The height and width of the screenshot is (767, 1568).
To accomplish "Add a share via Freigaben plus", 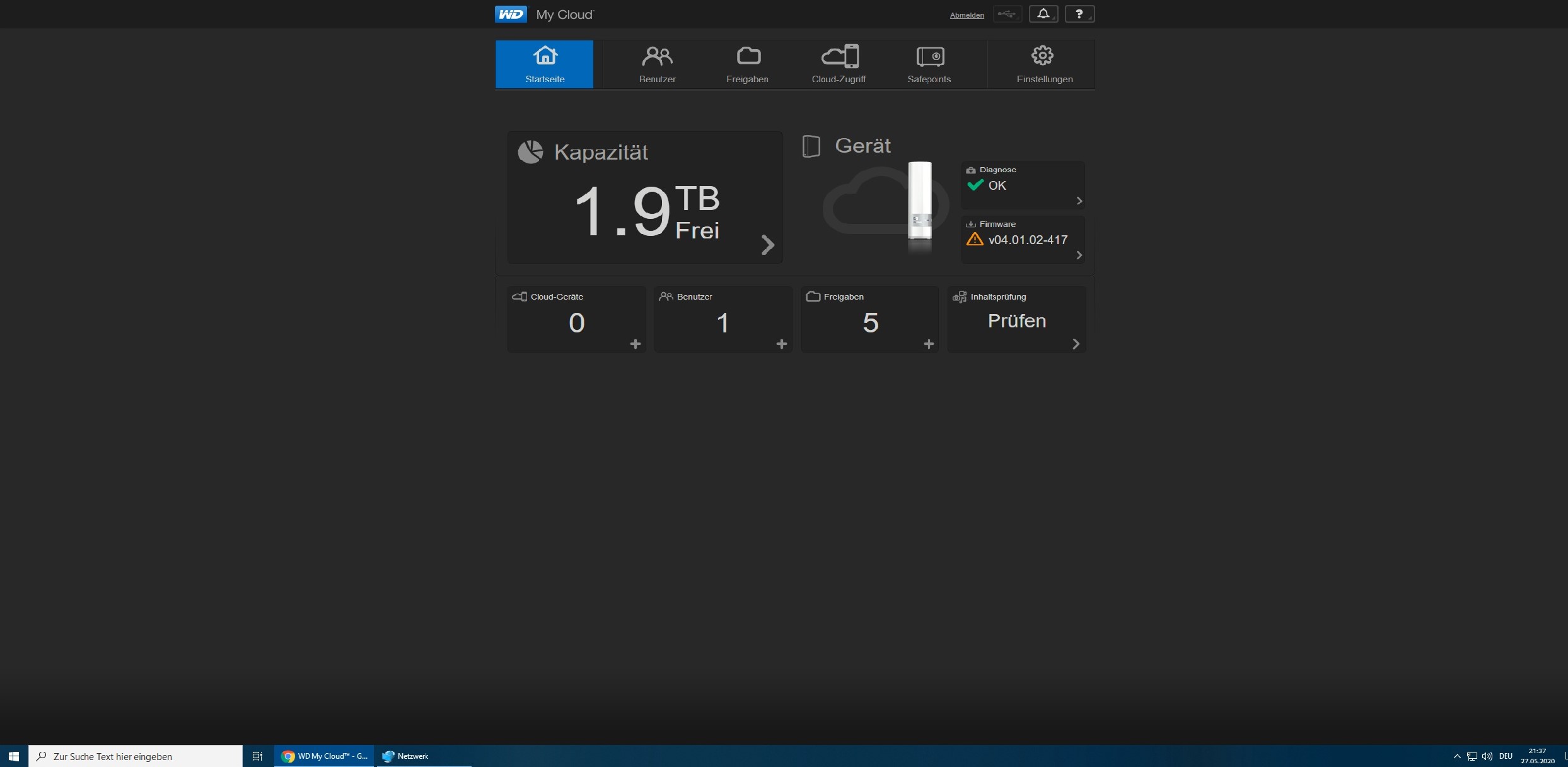I will click(x=928, y=344).
